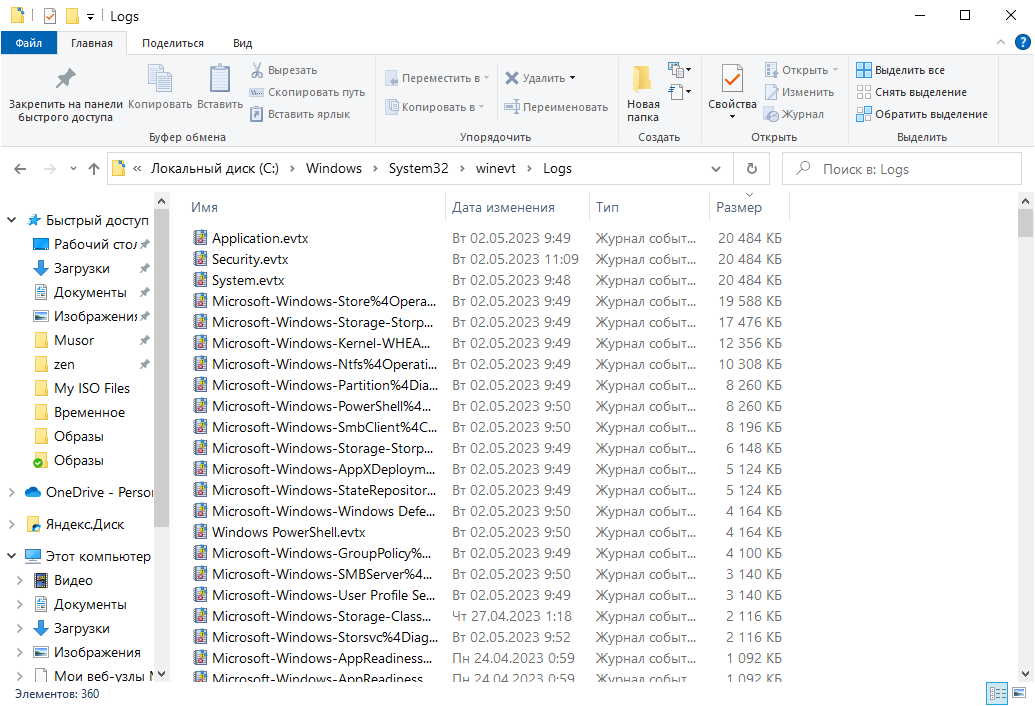Select Windows PowerShell.evtx file

[288, 532]
